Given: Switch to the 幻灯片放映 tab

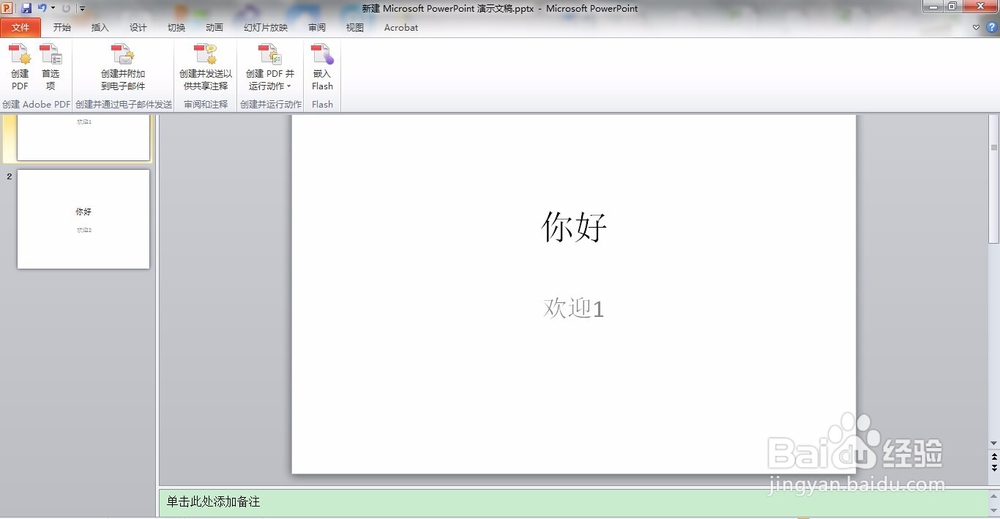Looking at the screenshot, I should (x=266, y=27).
